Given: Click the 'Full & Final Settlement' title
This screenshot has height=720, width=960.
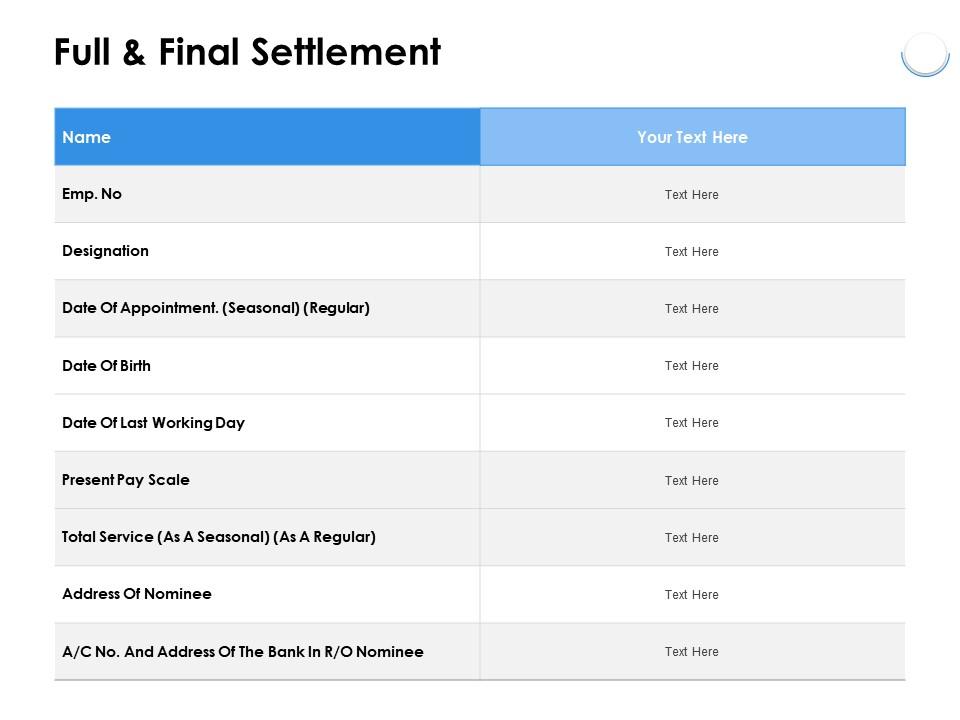Looking at the screenshot, I should coord(247,52).
